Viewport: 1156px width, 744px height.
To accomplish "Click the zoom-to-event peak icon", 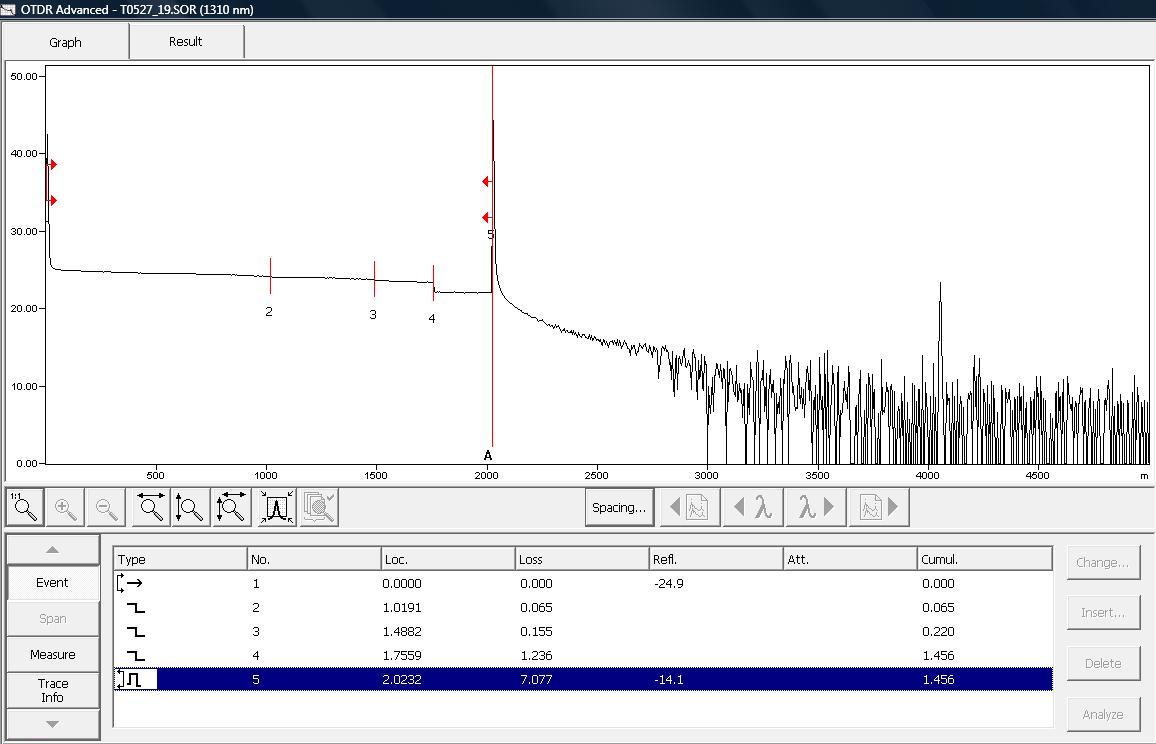I will [x=276, y=508].
